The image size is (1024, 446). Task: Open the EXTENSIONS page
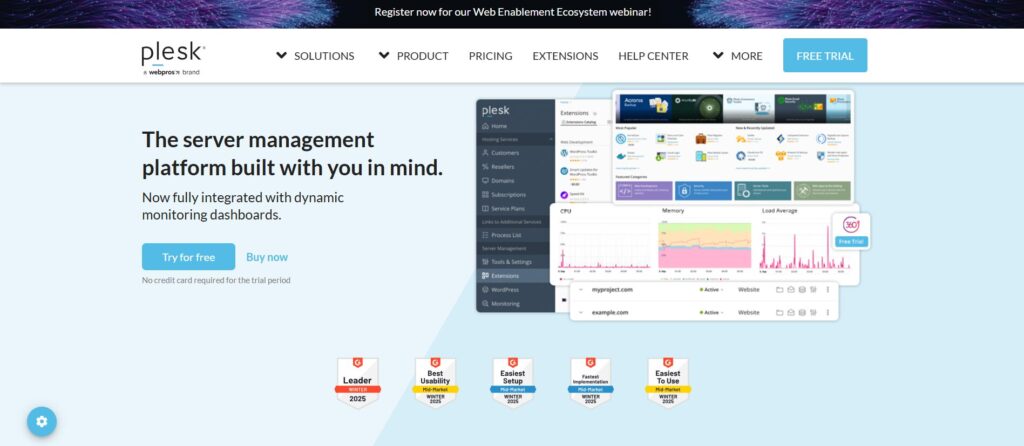coord(565,56)
